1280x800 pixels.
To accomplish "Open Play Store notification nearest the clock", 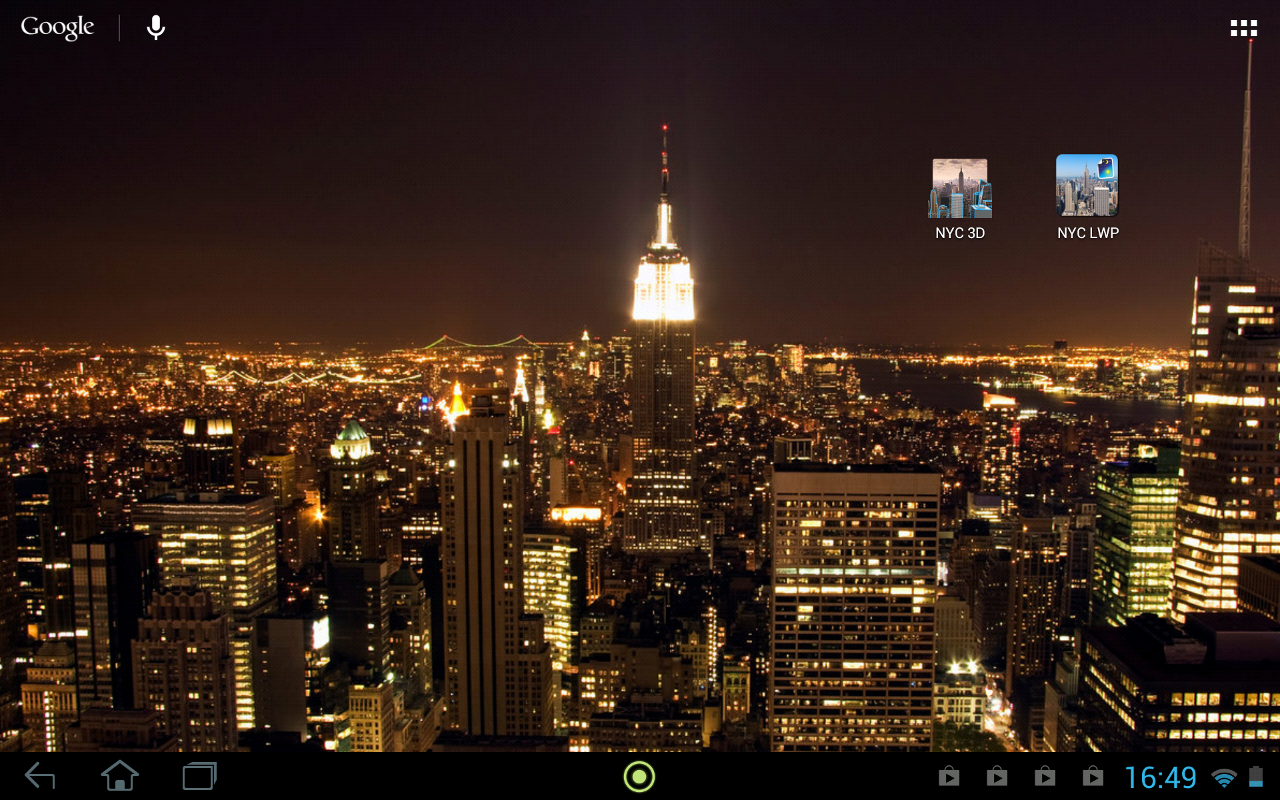I will [1093, 776].
